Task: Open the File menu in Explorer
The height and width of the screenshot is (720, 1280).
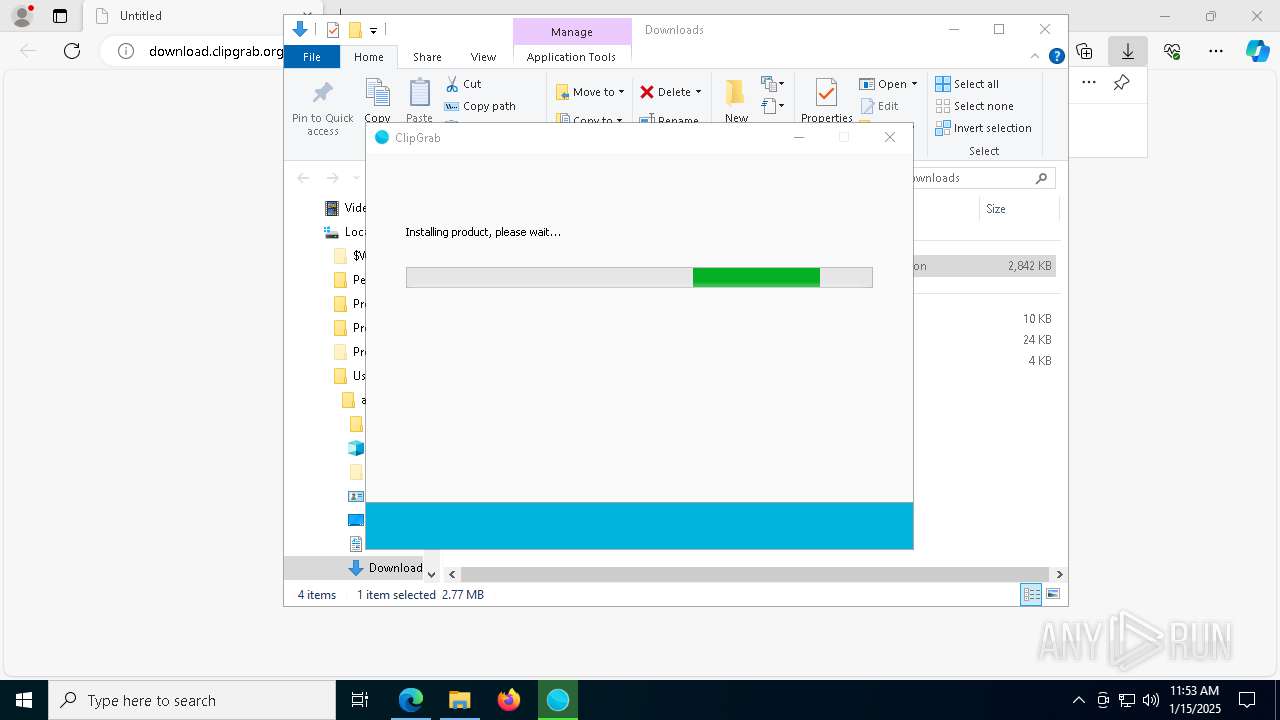Action: [x=312, y=57]
